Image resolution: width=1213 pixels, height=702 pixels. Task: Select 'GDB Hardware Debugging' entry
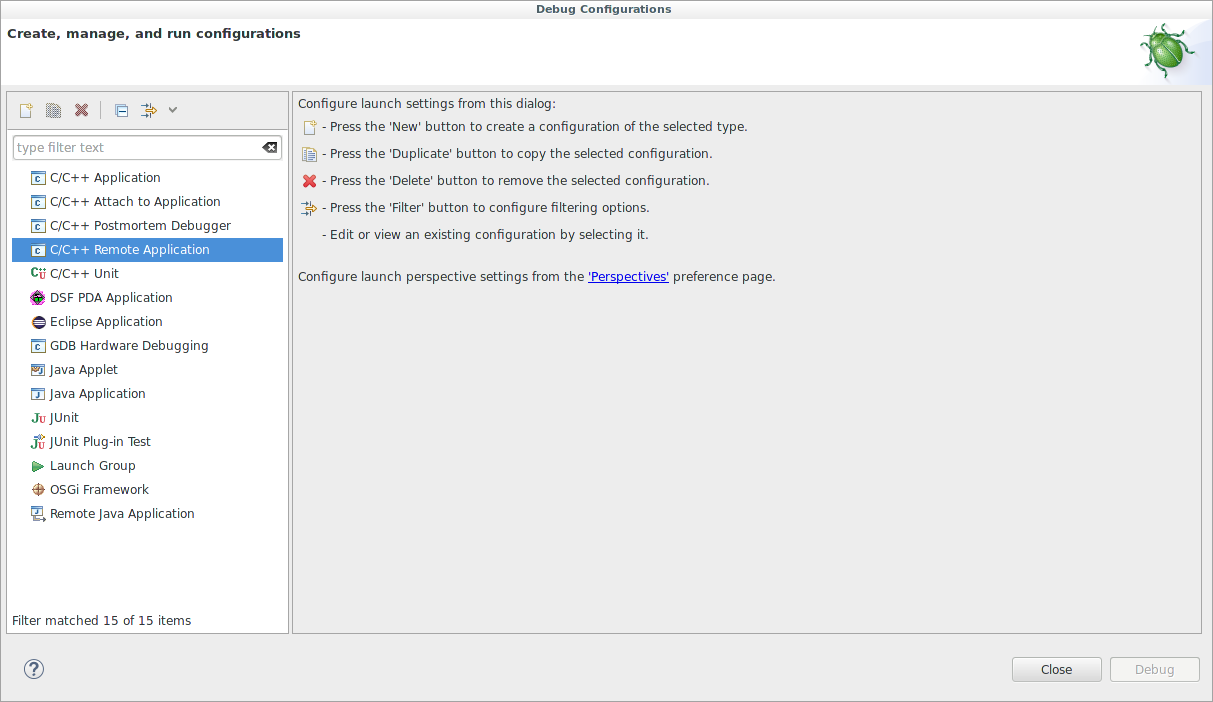pos(129,346)
